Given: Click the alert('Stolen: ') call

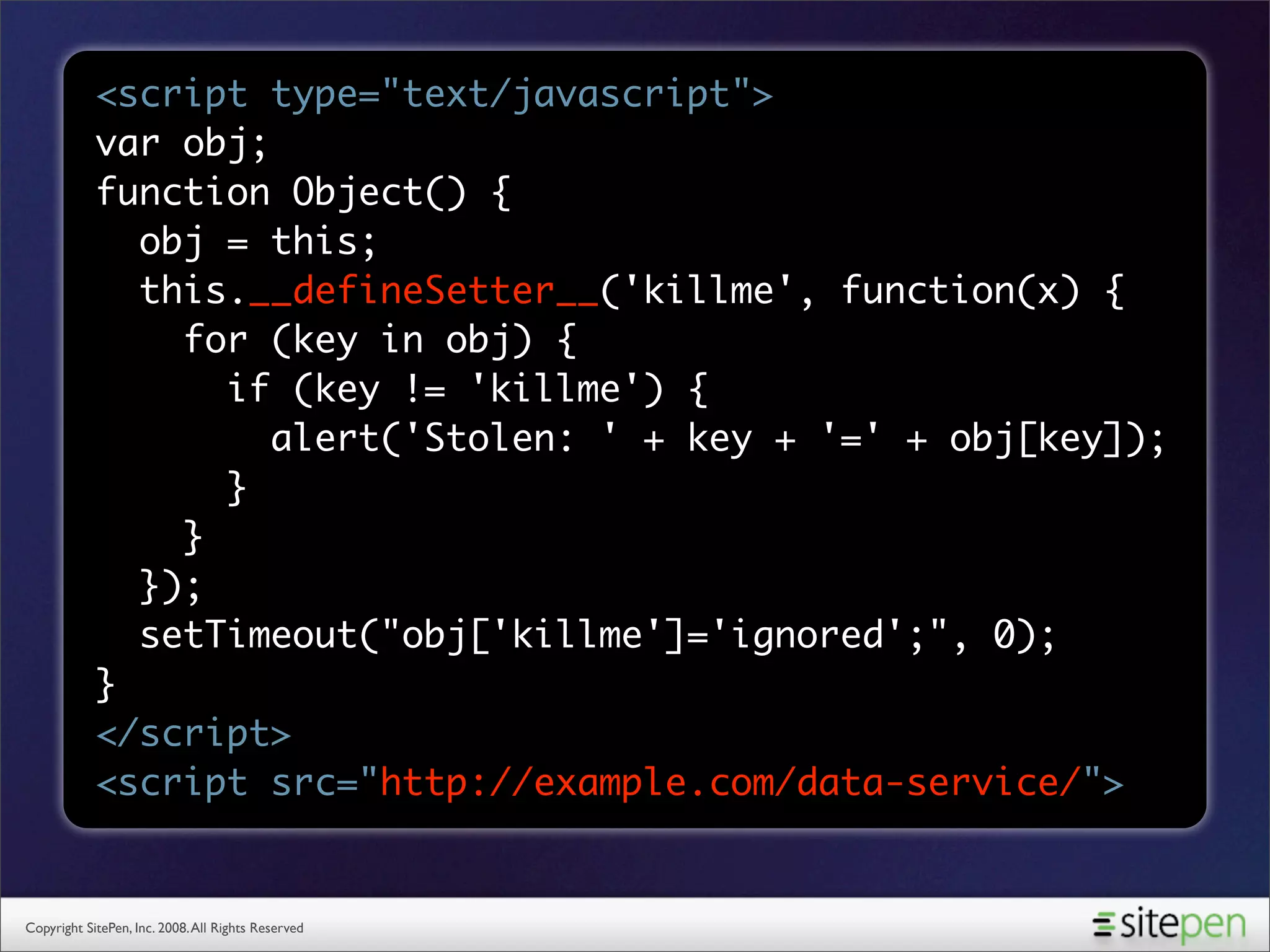Looking at the screenshot, I should click(x=443, y=439).
